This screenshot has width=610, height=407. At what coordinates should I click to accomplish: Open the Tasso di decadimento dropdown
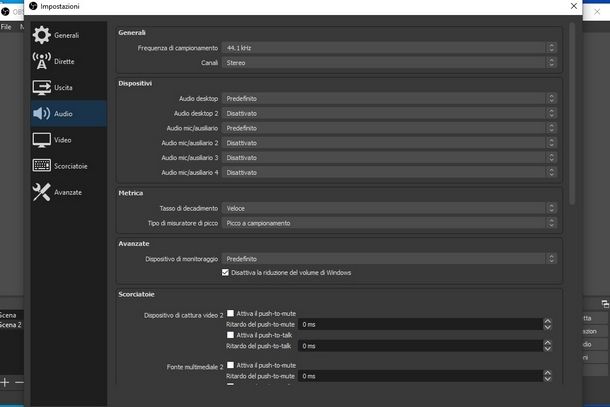click(x=389, y=208)
